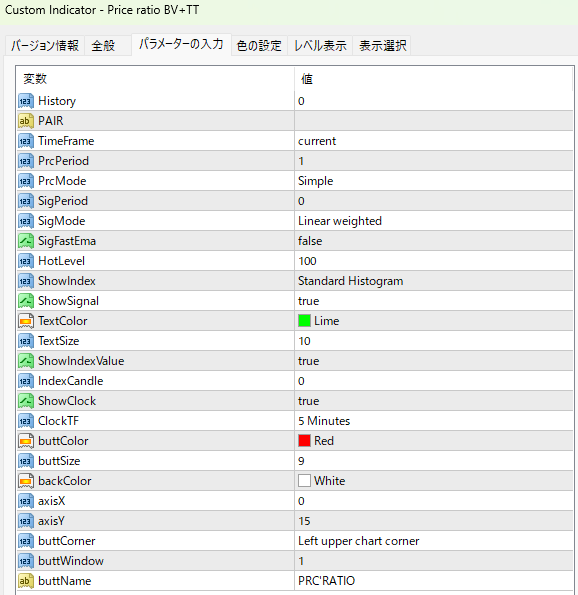
Task: Click the Red swatch for buttColor
Action: (x=304, y=441)
